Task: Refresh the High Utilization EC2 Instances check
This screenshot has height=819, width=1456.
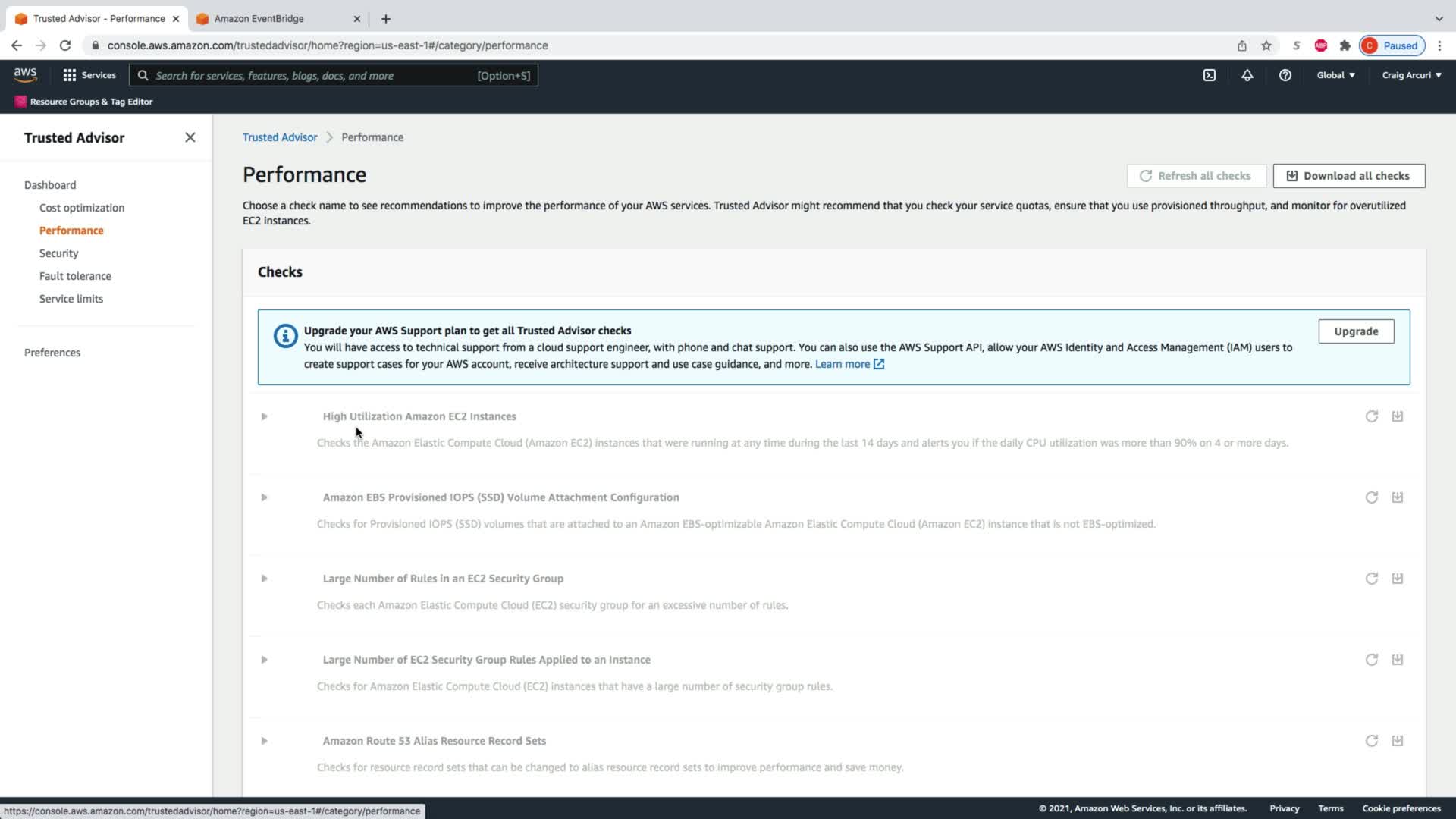Action: [x=1371, y=416]
